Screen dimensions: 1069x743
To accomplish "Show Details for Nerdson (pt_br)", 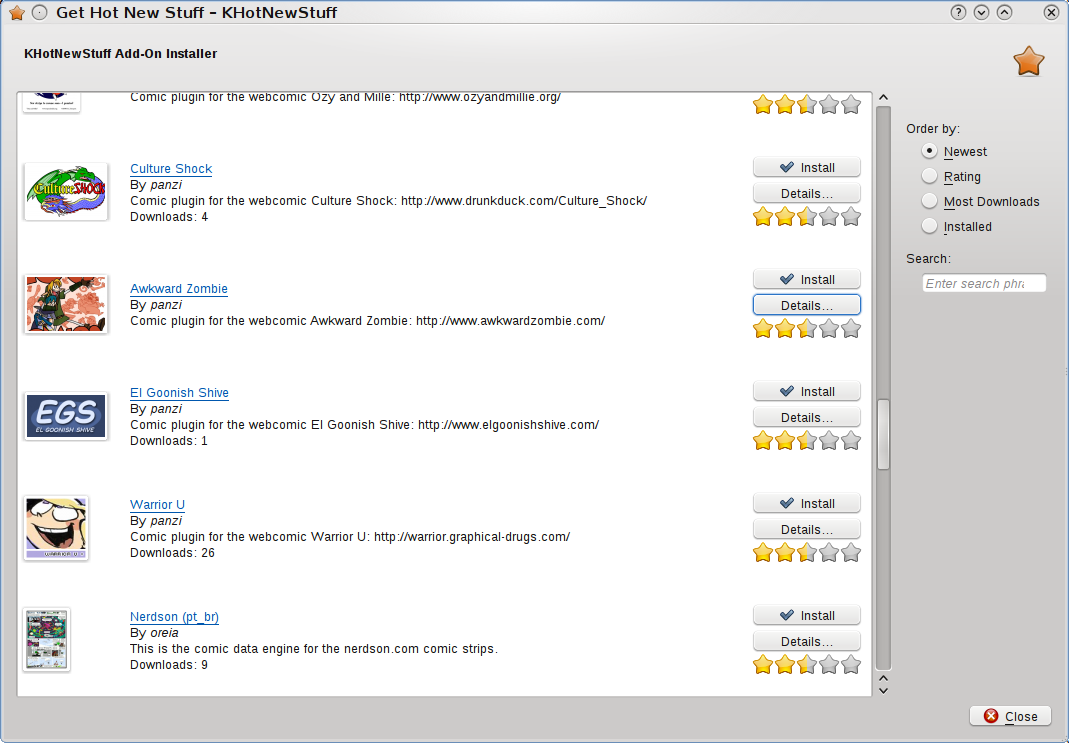I will pyautogui.click(x=807, y=641).
